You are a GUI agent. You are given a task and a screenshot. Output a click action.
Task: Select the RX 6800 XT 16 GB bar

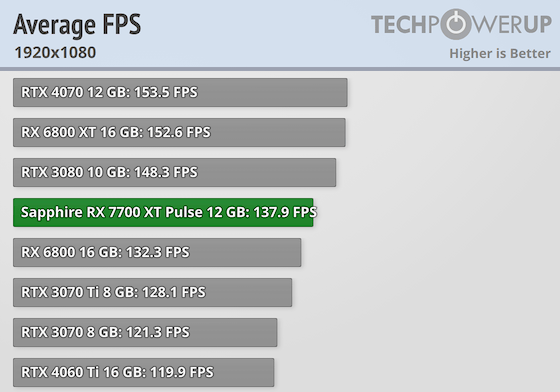[x=179, y=132]
